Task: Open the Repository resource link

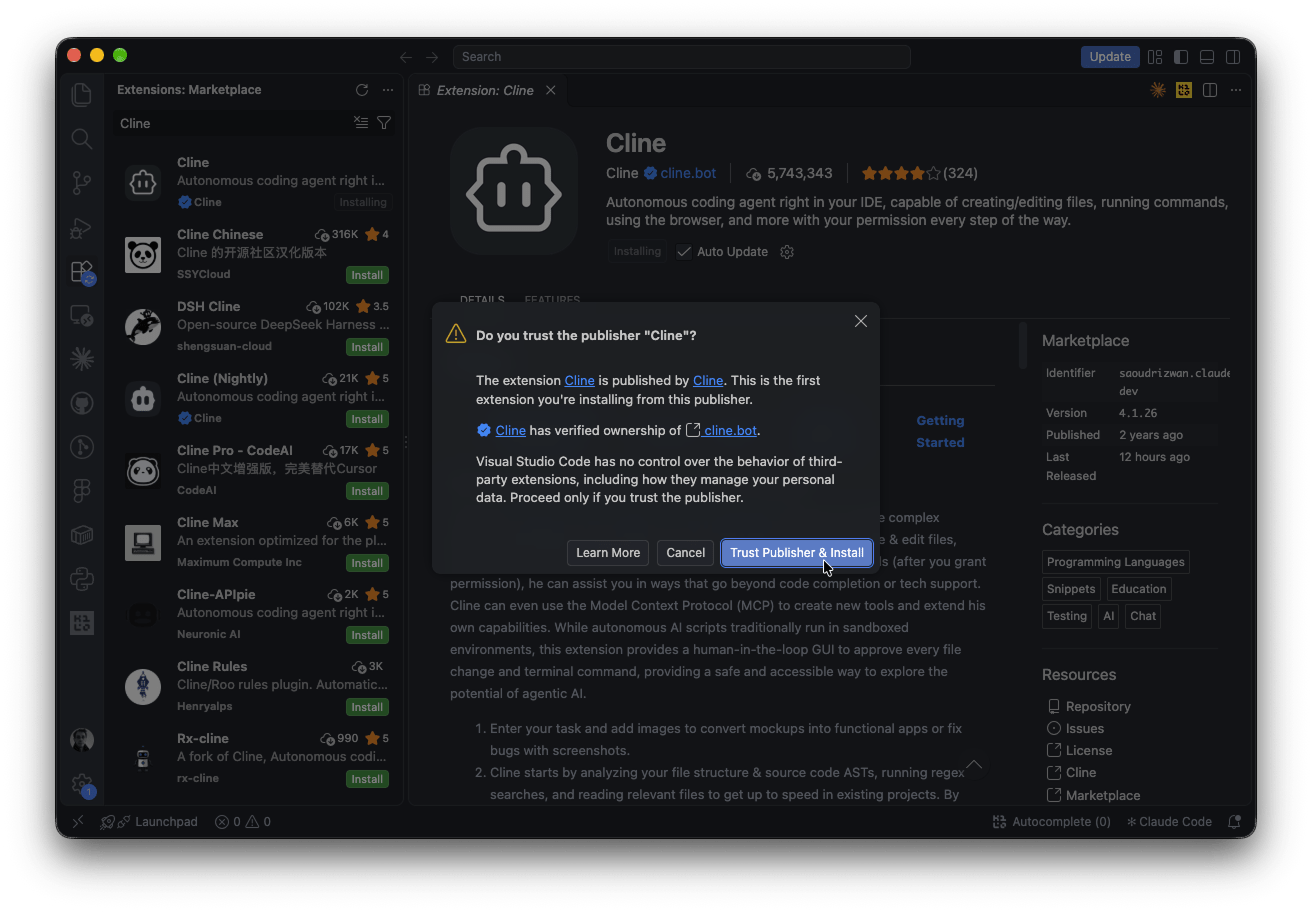Action: (1098, 706)
